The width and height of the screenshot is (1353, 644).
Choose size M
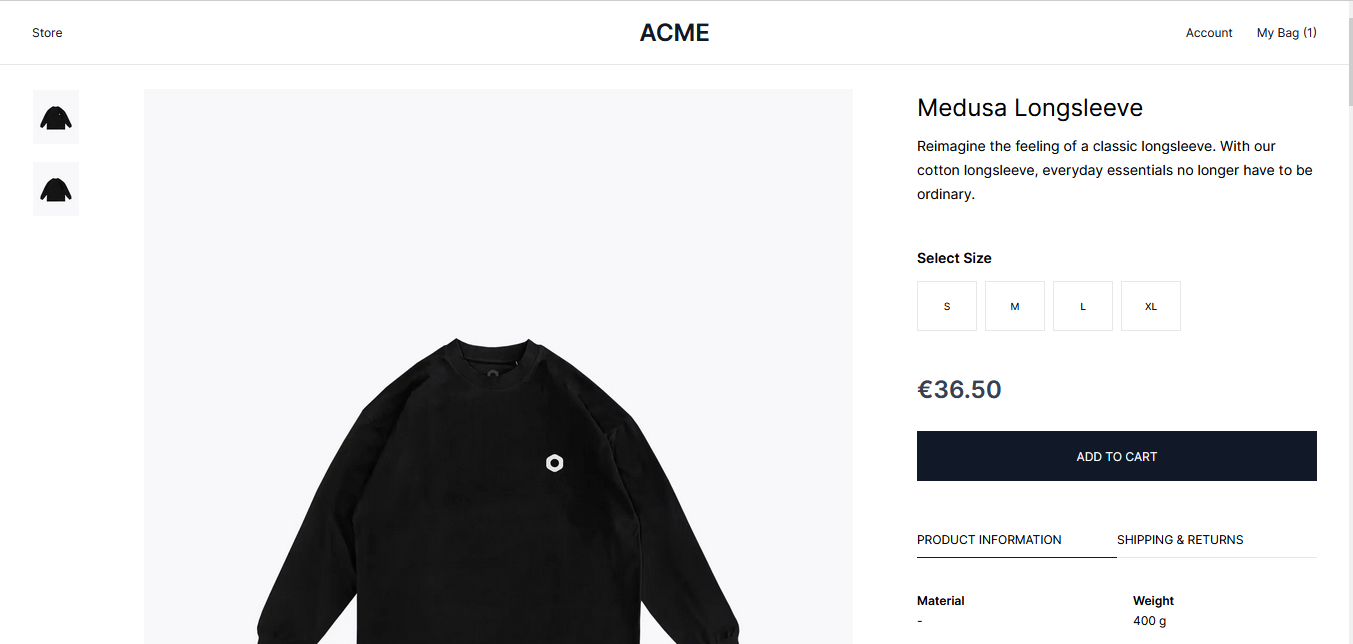point(1015,306)
